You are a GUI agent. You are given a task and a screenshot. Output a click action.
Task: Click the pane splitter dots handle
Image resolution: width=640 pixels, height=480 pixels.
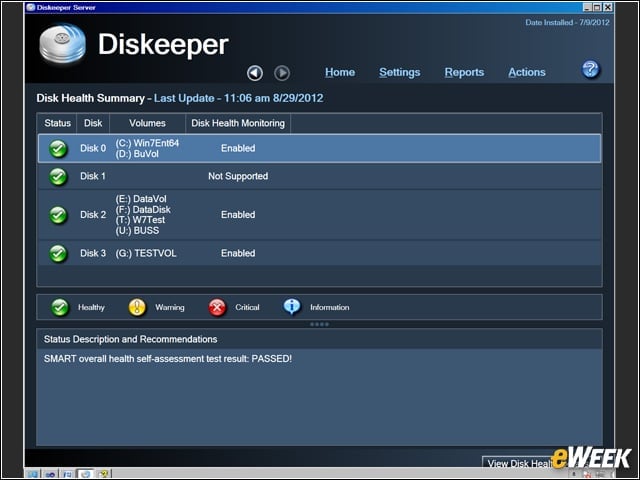pos(319,324)
